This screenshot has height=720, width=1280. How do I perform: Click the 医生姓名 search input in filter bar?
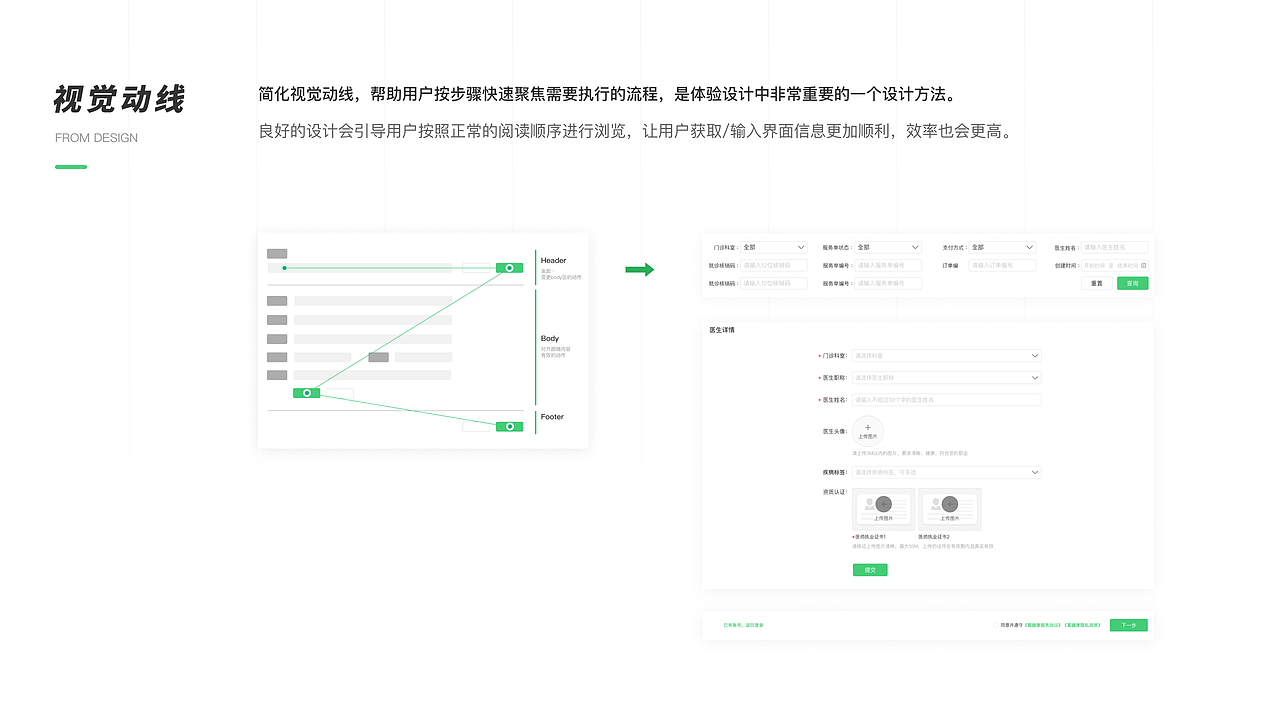click(1115, 247)
